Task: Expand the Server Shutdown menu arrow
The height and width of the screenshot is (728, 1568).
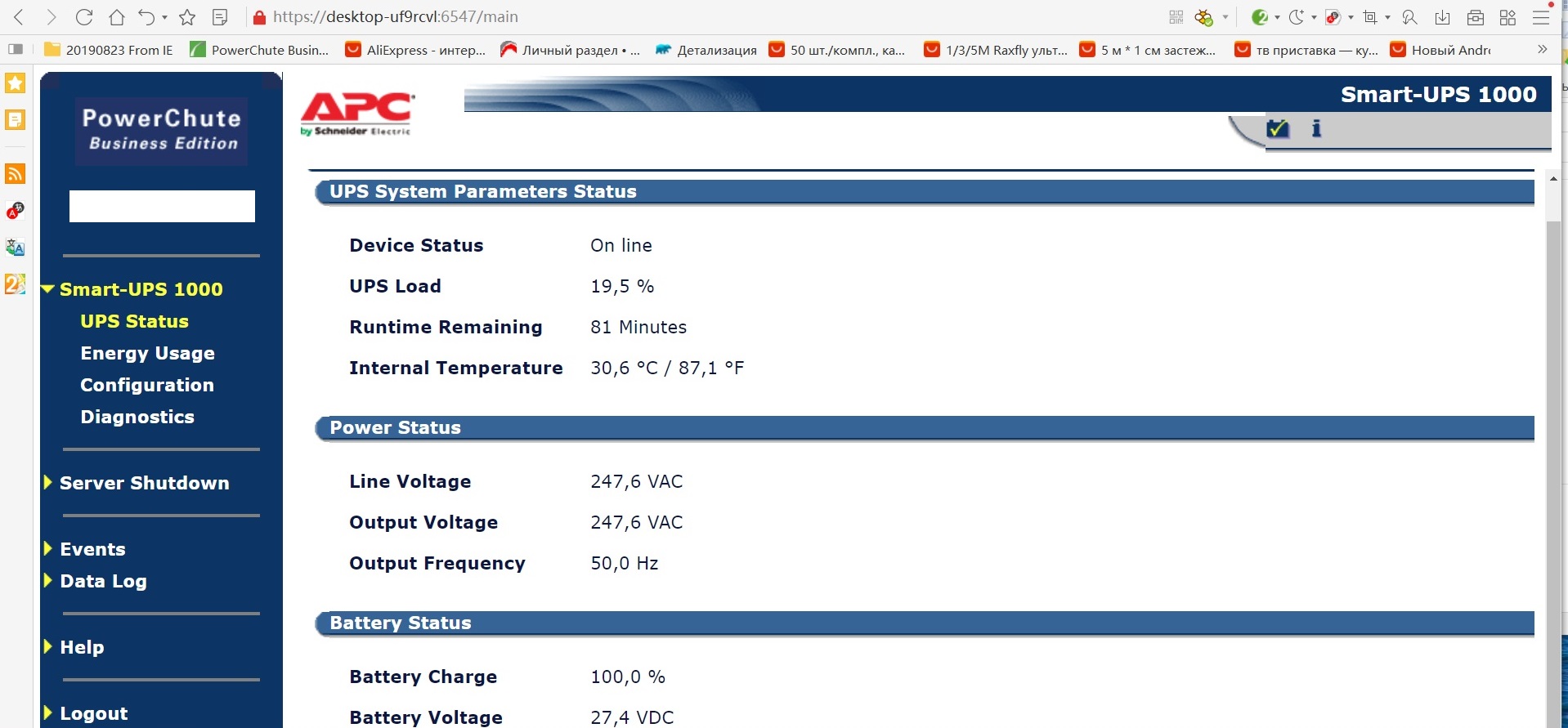Action: click(48, 482)
